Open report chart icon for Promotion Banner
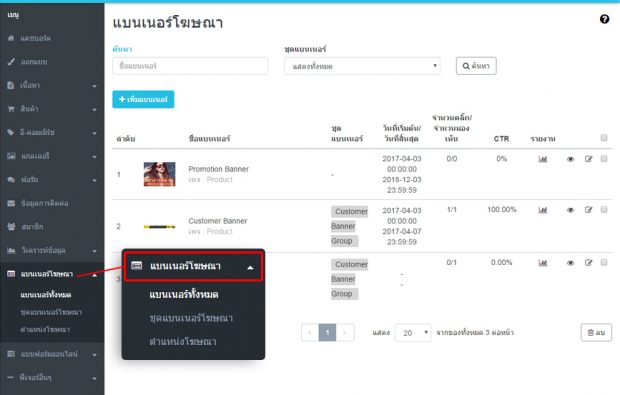This screenshot has width=620, height=395. click(x=542, y=159)
